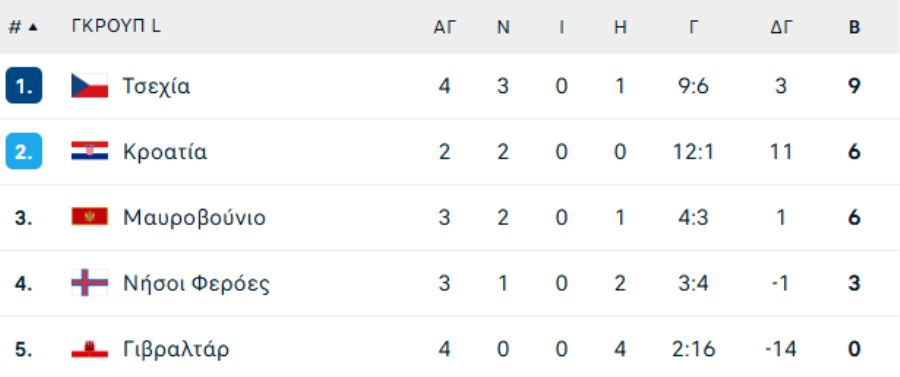
Task: Select the Μαυροβούνιο team name
Action: point(195,218)
